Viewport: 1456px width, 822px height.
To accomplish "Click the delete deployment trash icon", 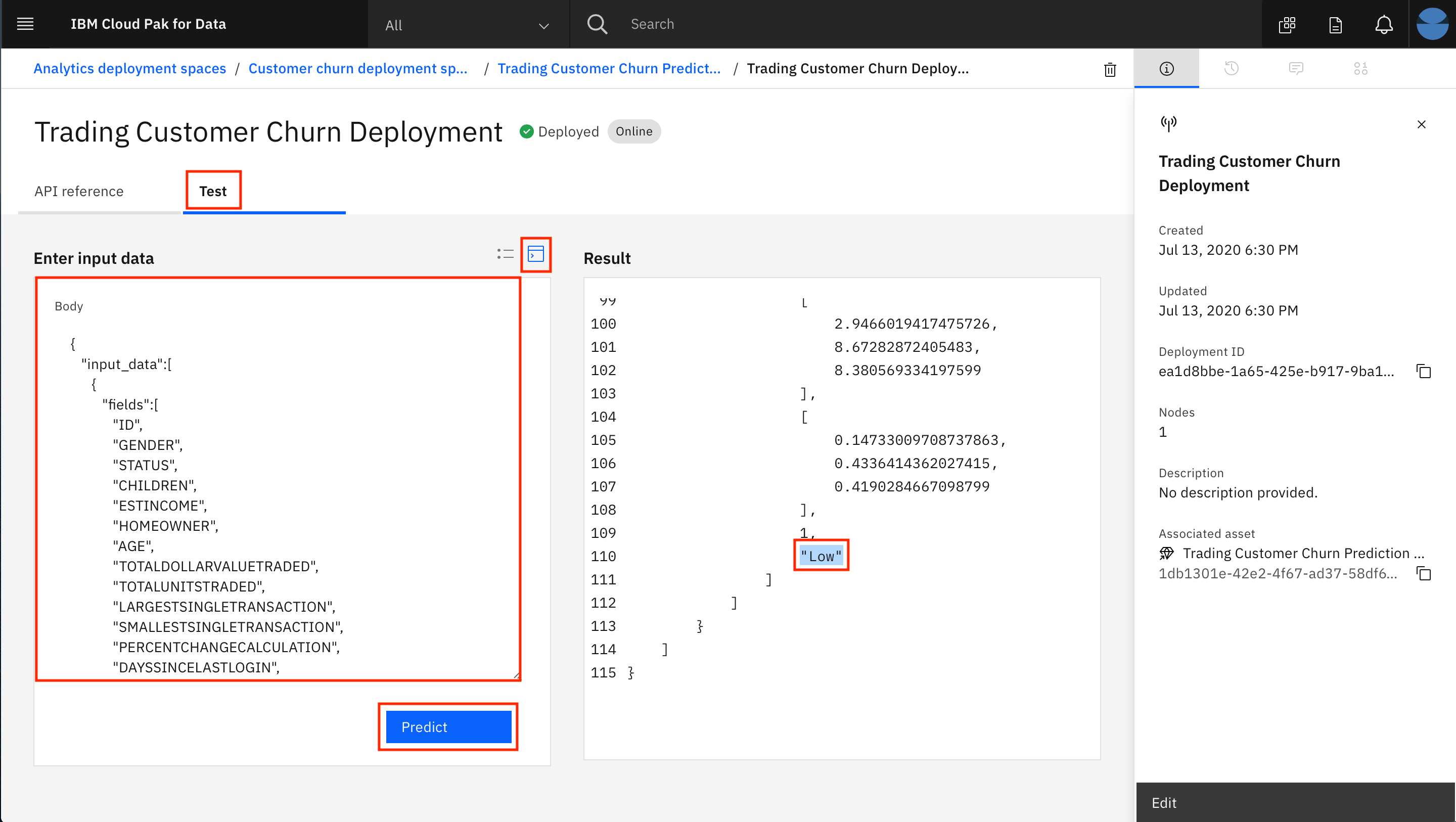I will (x=1109, y=68).
